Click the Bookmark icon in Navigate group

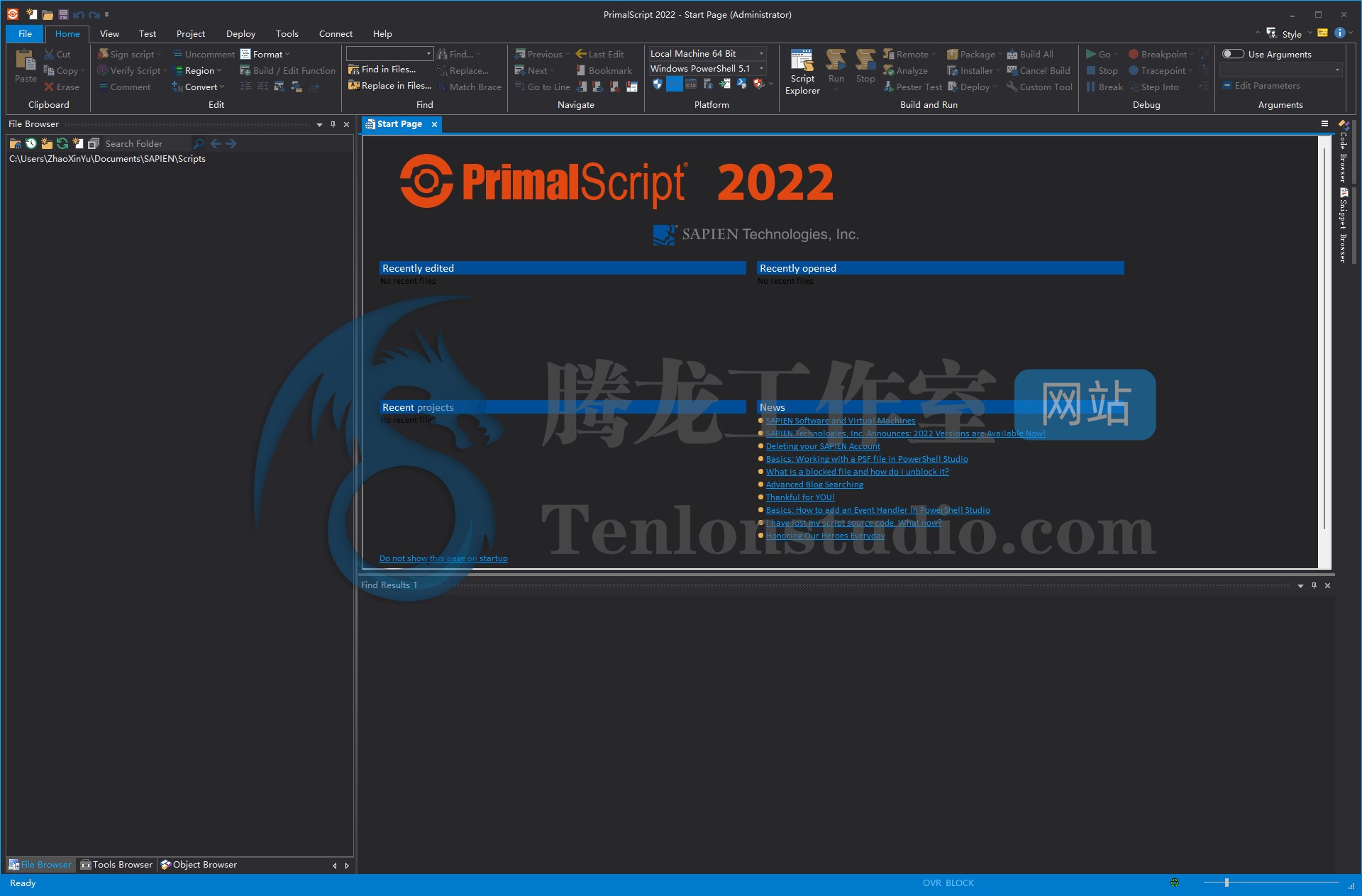click(581, 70)
